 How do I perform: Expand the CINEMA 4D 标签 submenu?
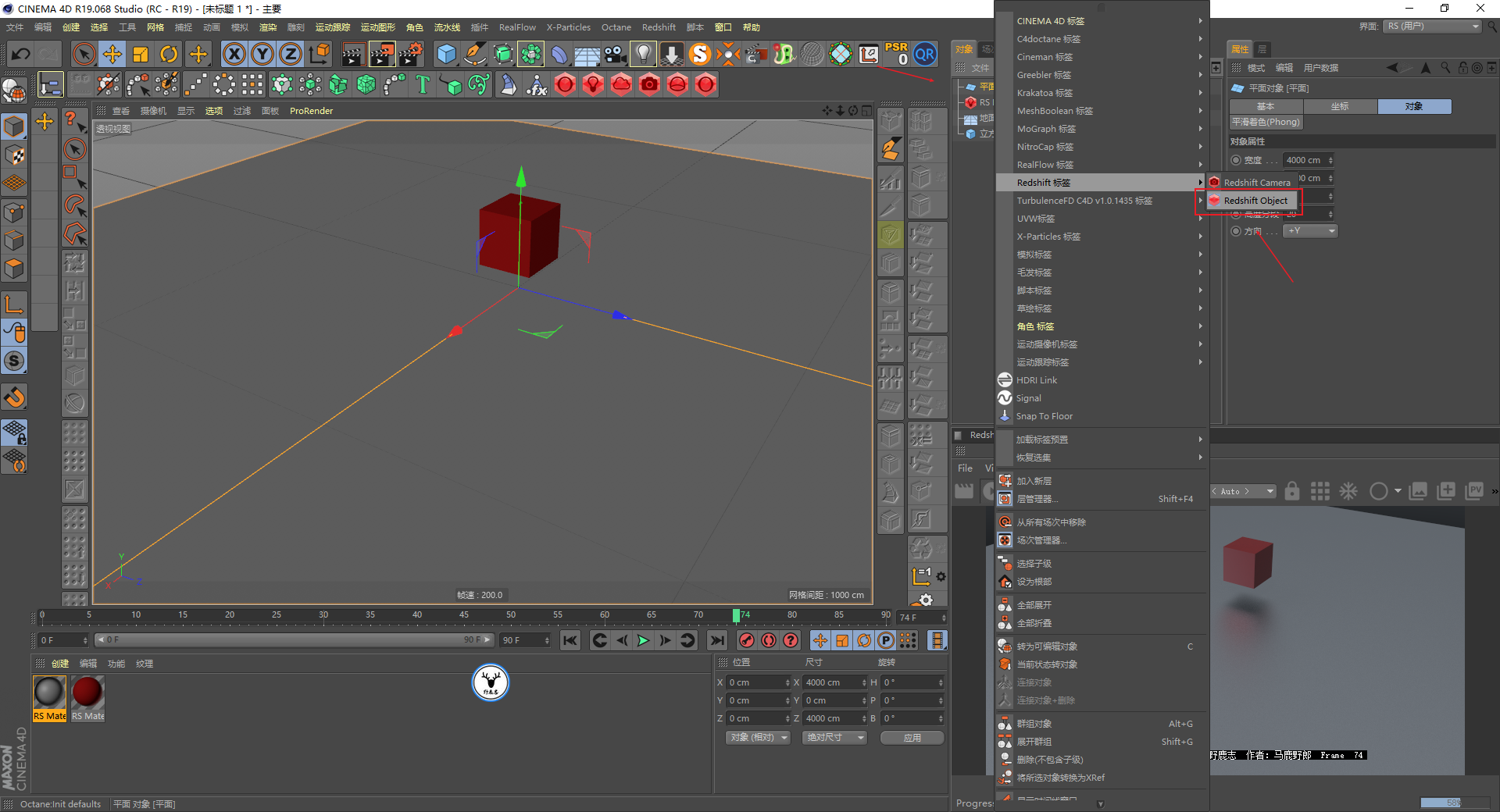pyautogui.click(x=1102, y=21)
